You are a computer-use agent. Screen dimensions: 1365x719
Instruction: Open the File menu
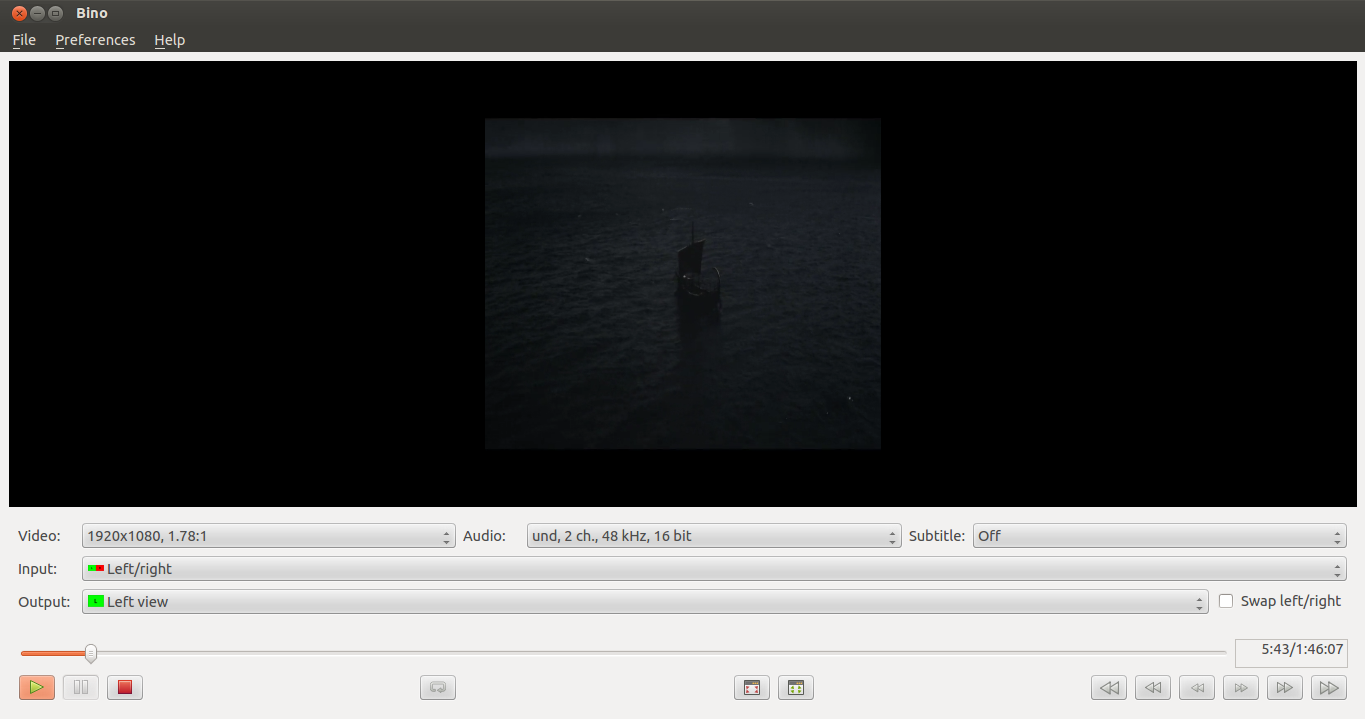(24, 40)
